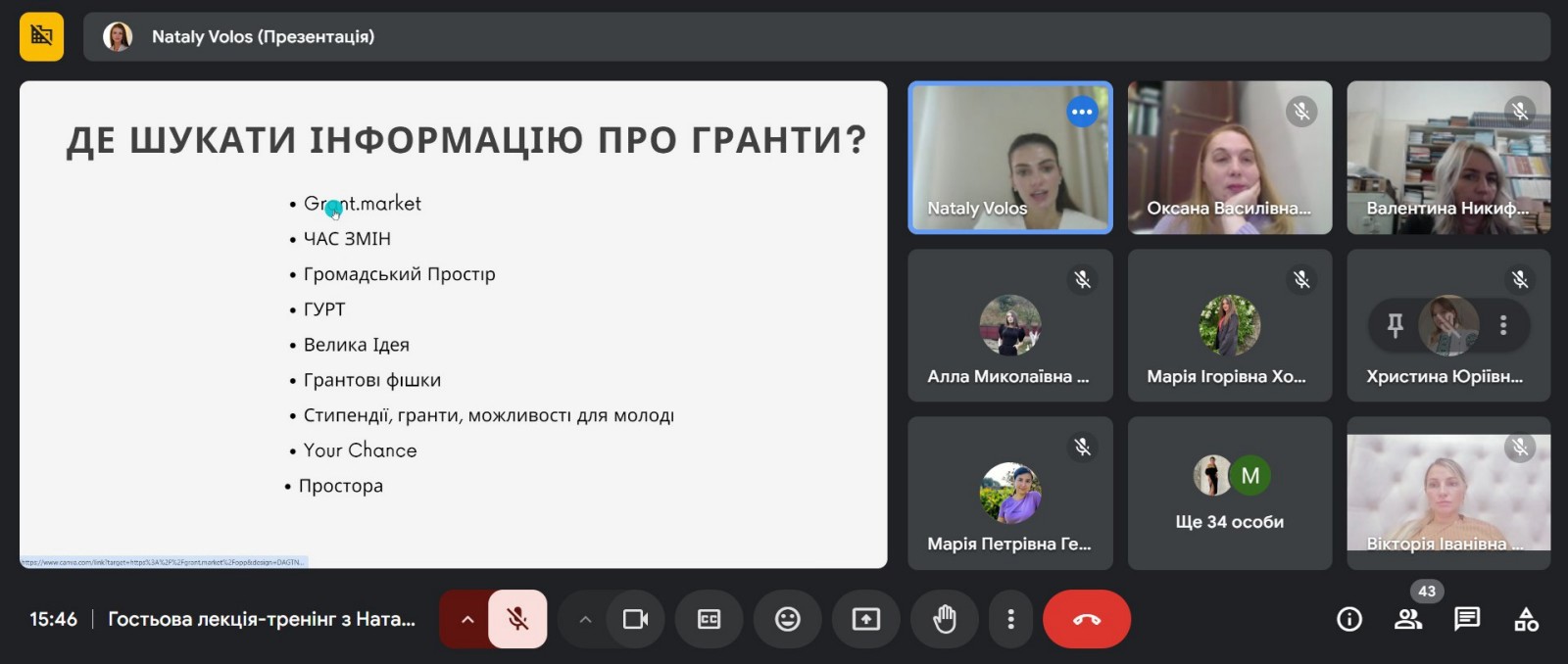Click the Your Chance bullet text

coord(360,451)
